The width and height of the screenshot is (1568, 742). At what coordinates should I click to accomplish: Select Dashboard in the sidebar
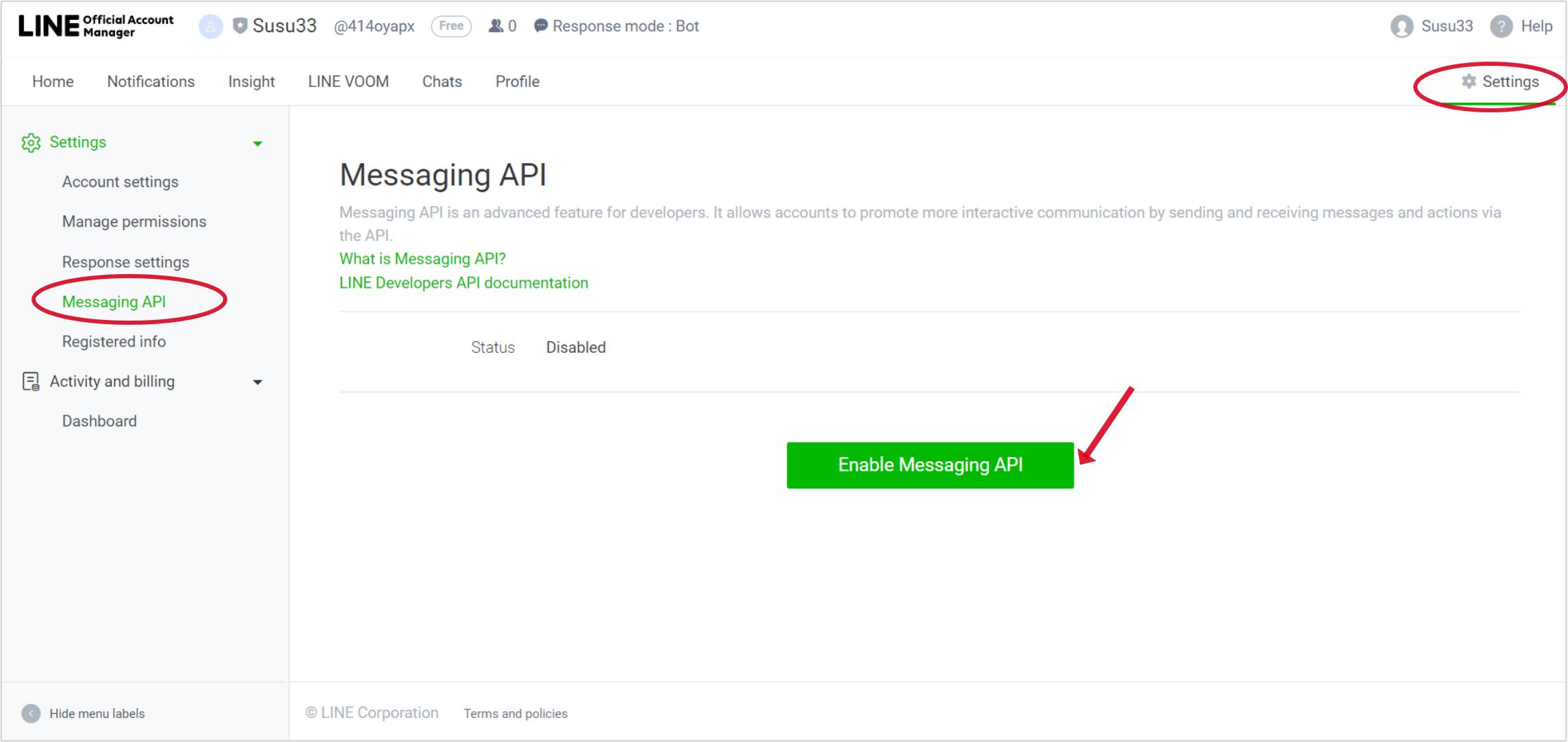point(99,421)
